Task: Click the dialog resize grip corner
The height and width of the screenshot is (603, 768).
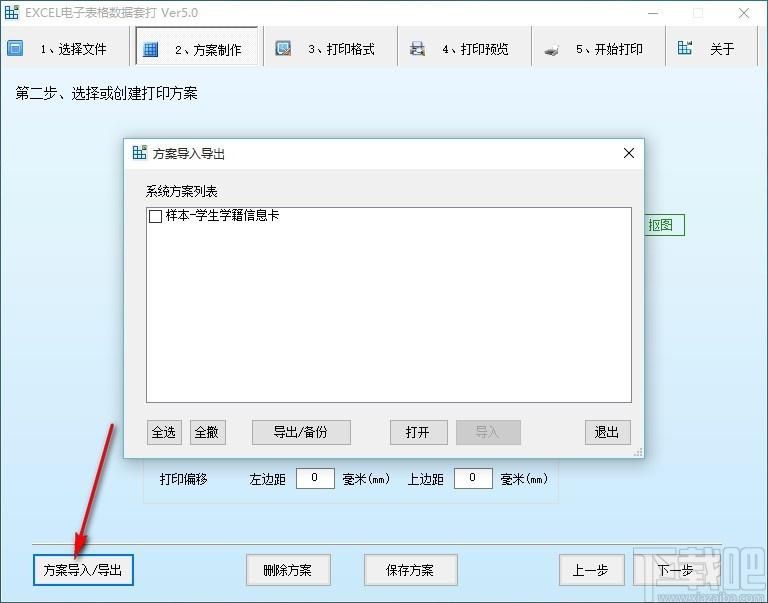Action: (x=638, y=453)
